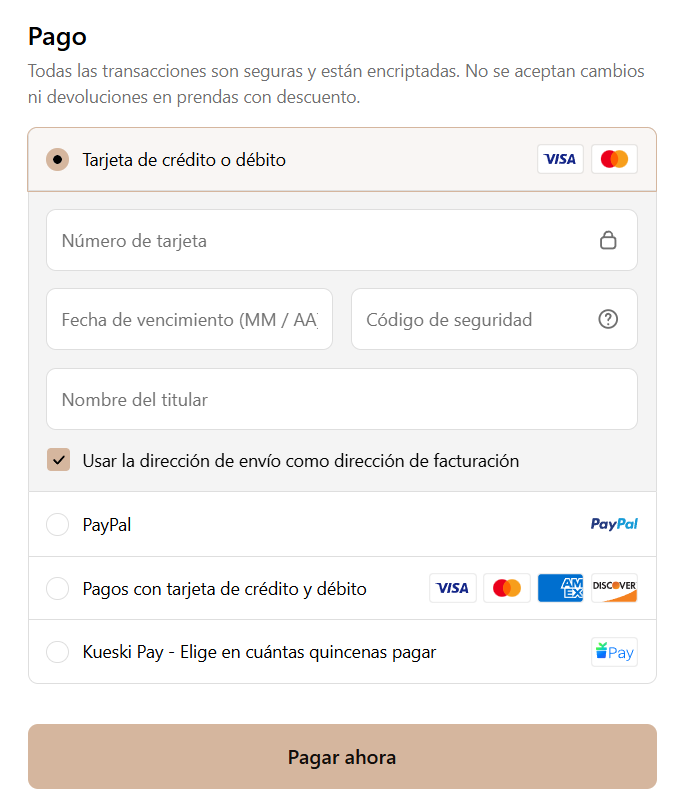Choose Pagos con tarjeta de crédito y débito option
This screenshot has width=697, height=807.
(58, 588)
